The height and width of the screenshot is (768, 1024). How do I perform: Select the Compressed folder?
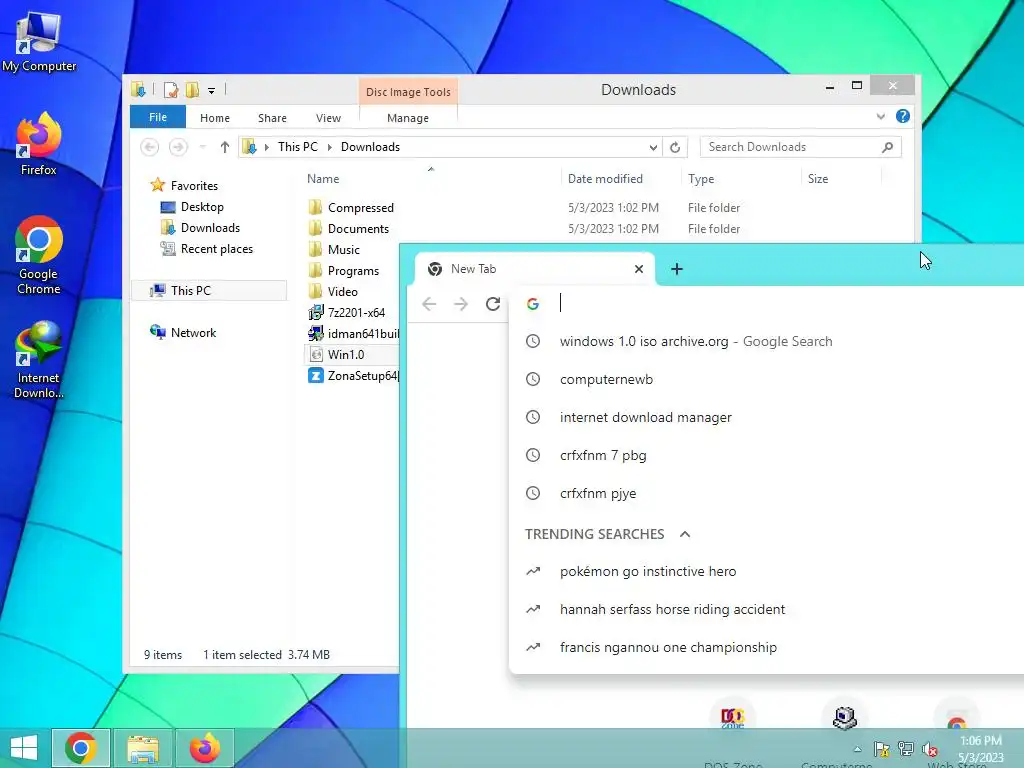(x=360, y=208)
